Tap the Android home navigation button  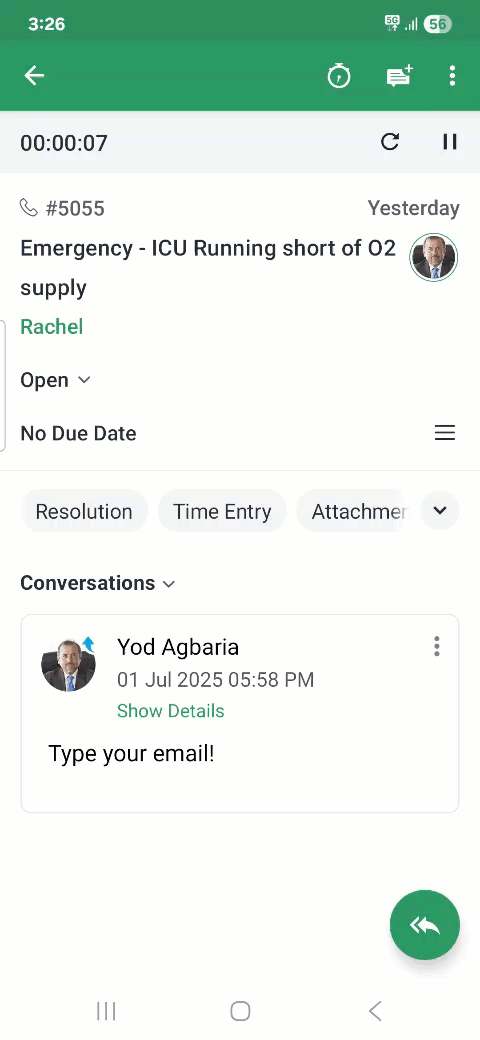pyautogui.click(x=240, y=1011)
